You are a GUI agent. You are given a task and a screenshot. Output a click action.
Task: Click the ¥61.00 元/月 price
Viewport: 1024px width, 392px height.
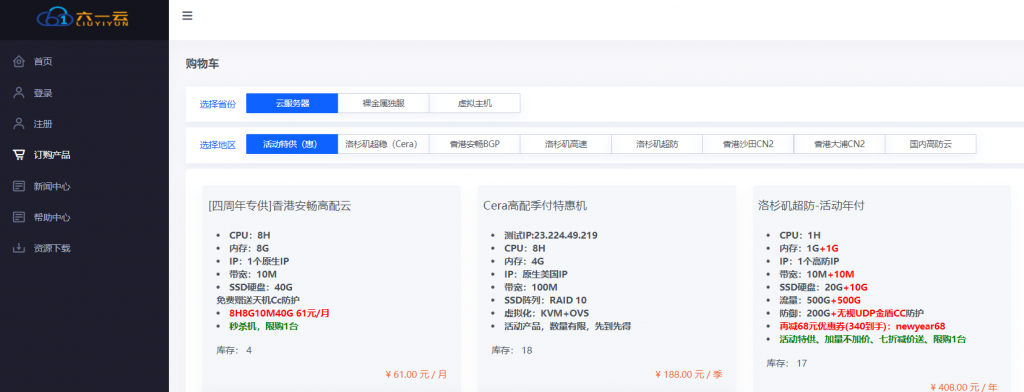[x=417, y=374]
